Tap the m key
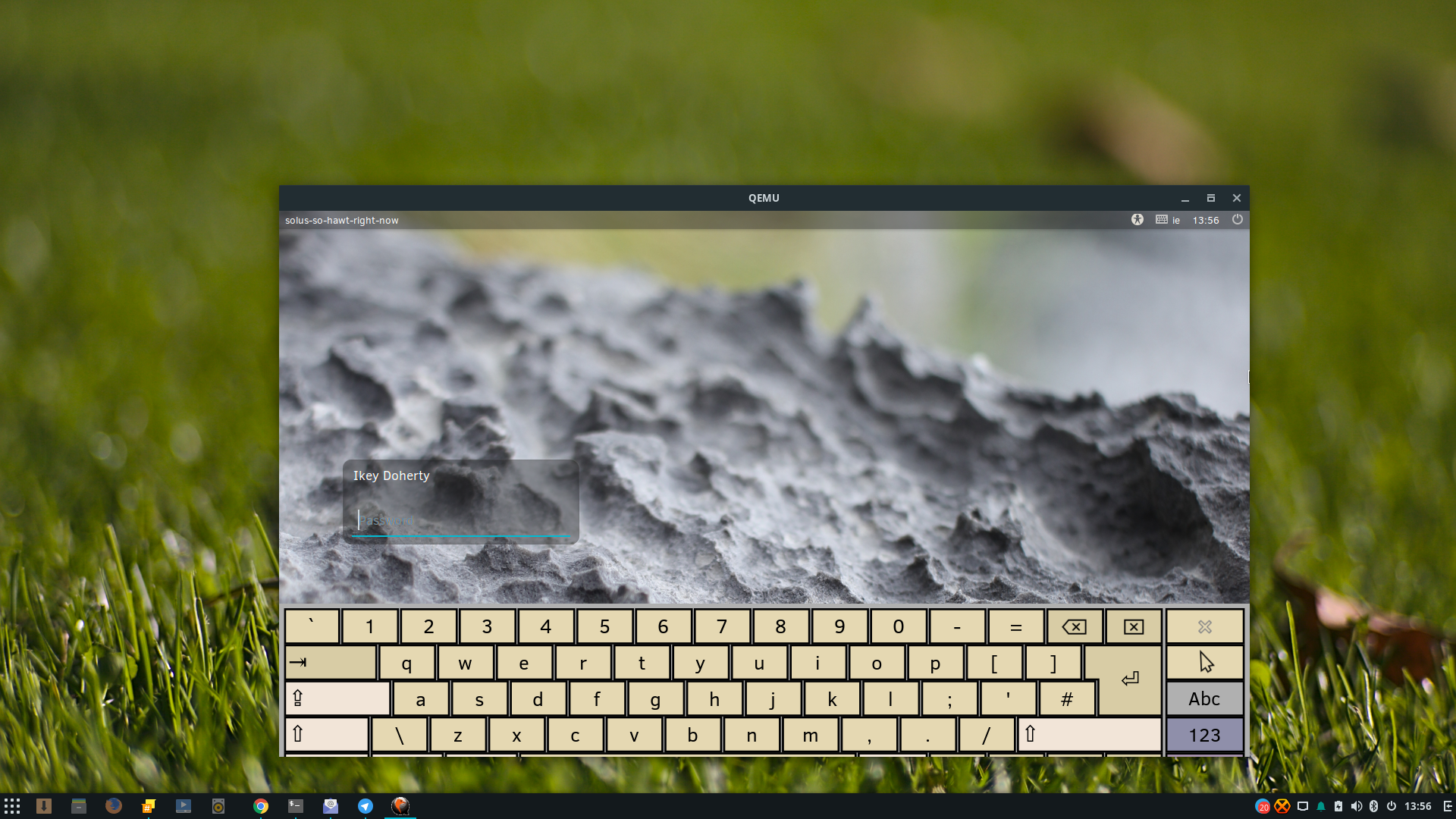Screen dimensions: 1456x819 point(811,734)
